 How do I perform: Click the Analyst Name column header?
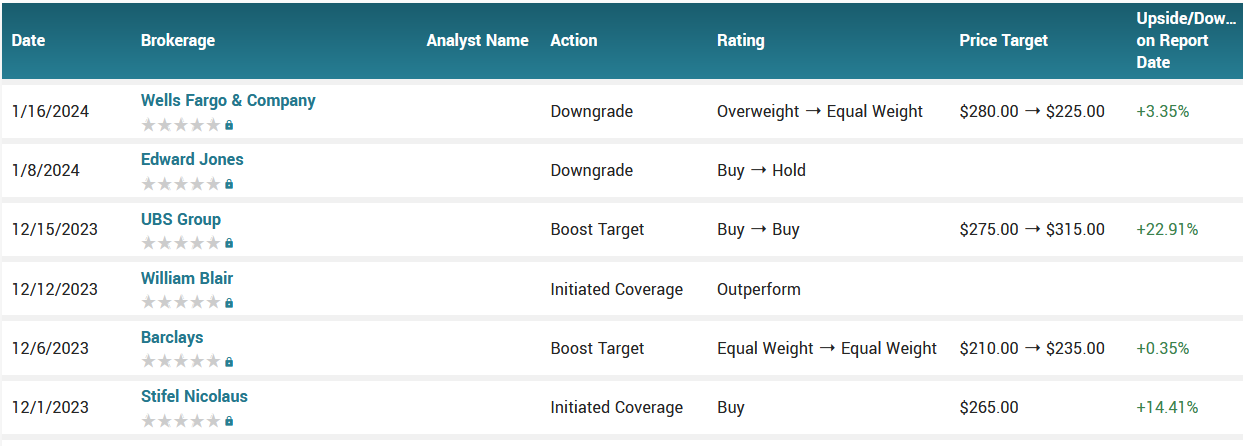pos(477,41)
